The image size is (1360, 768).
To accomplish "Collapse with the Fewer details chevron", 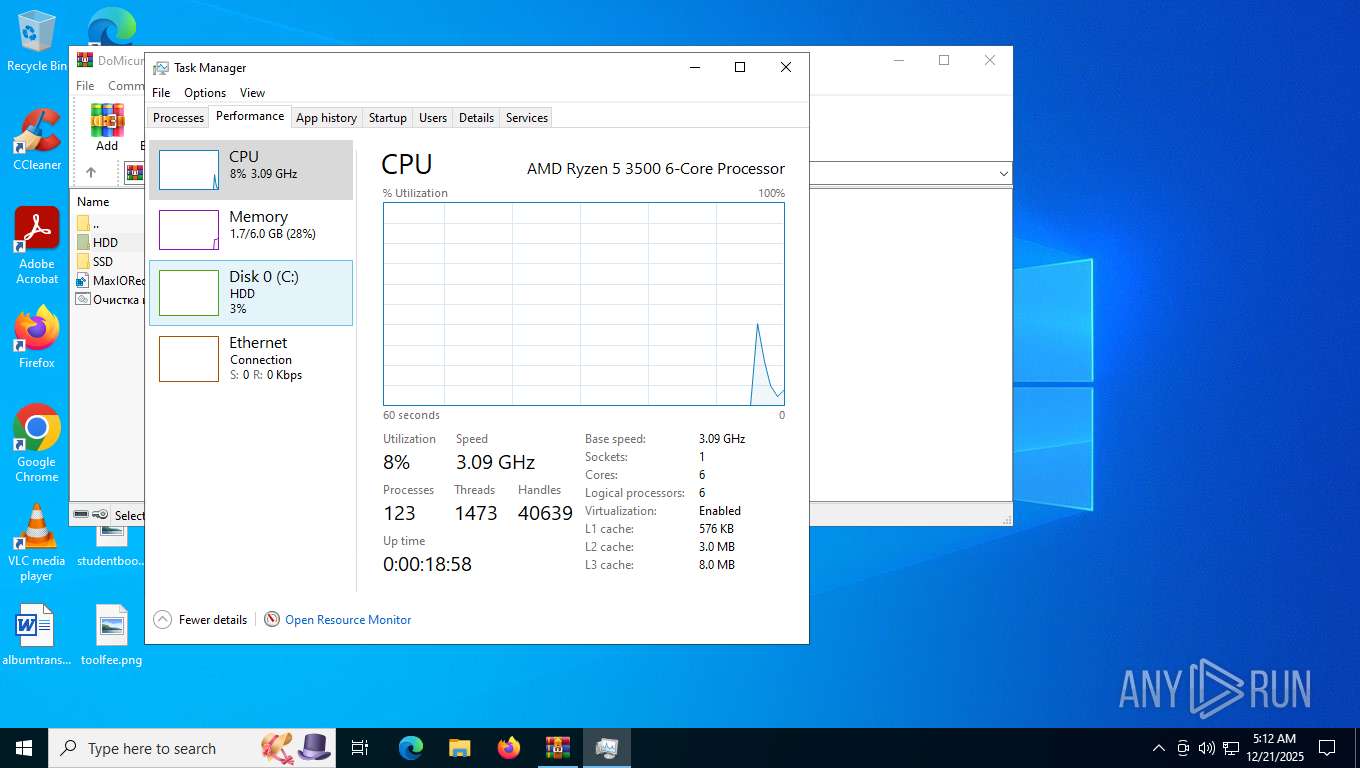I will 162,619.
